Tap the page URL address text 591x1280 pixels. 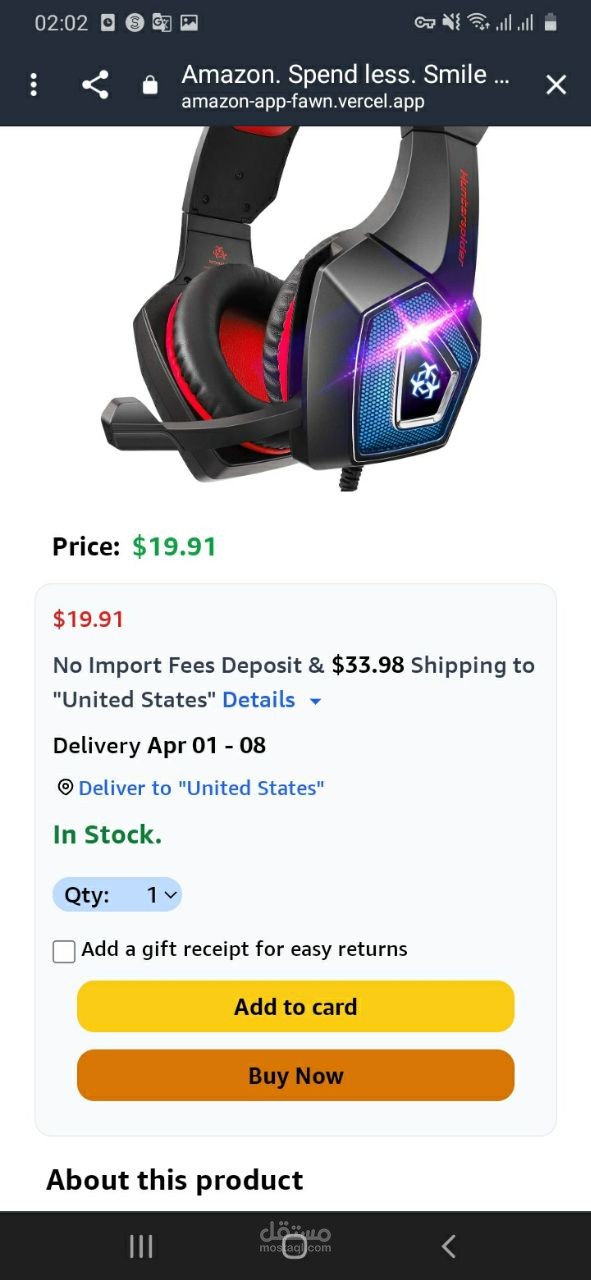coord(303,102)
